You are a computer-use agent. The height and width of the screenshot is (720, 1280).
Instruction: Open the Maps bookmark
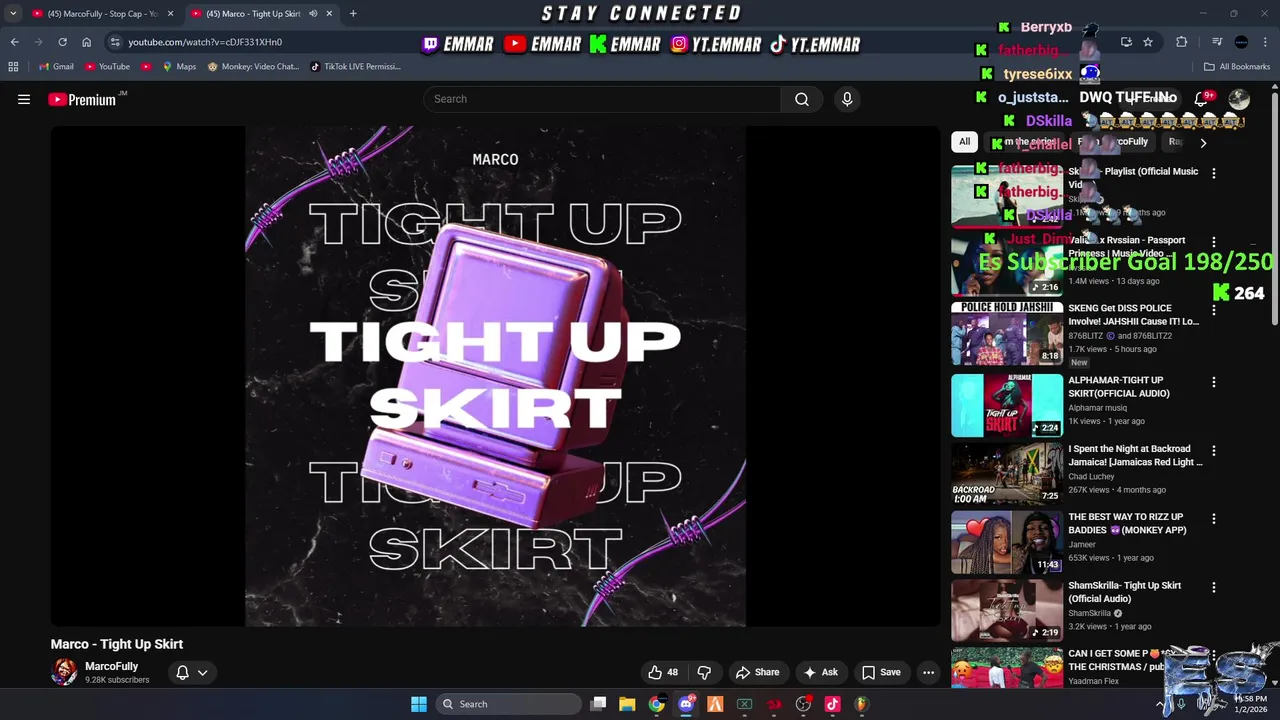pyautogui.click(x=179, y=67)
